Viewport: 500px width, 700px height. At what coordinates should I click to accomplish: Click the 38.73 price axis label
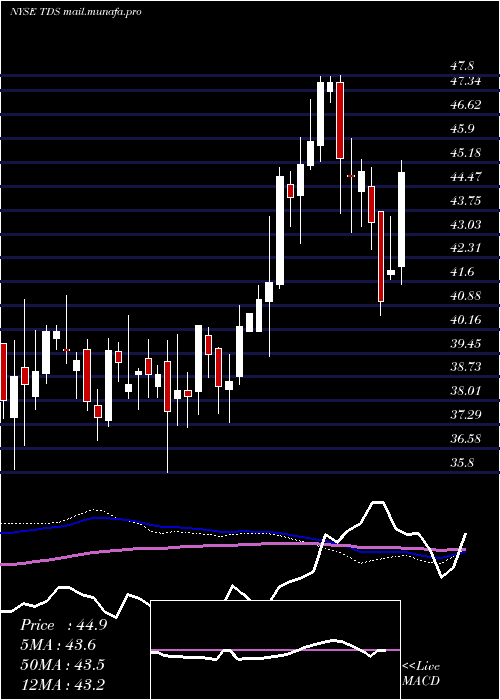(x=465, y=367)
